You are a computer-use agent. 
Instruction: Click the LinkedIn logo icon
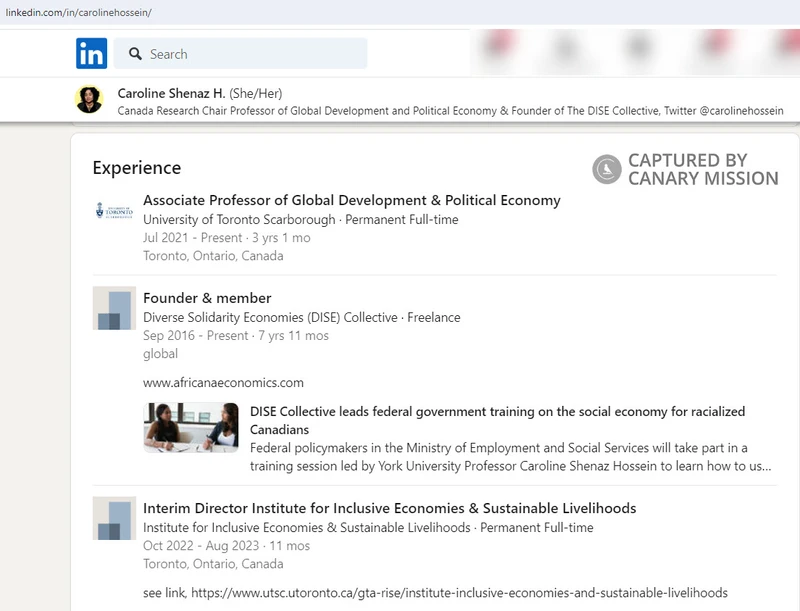click(91, 53)
